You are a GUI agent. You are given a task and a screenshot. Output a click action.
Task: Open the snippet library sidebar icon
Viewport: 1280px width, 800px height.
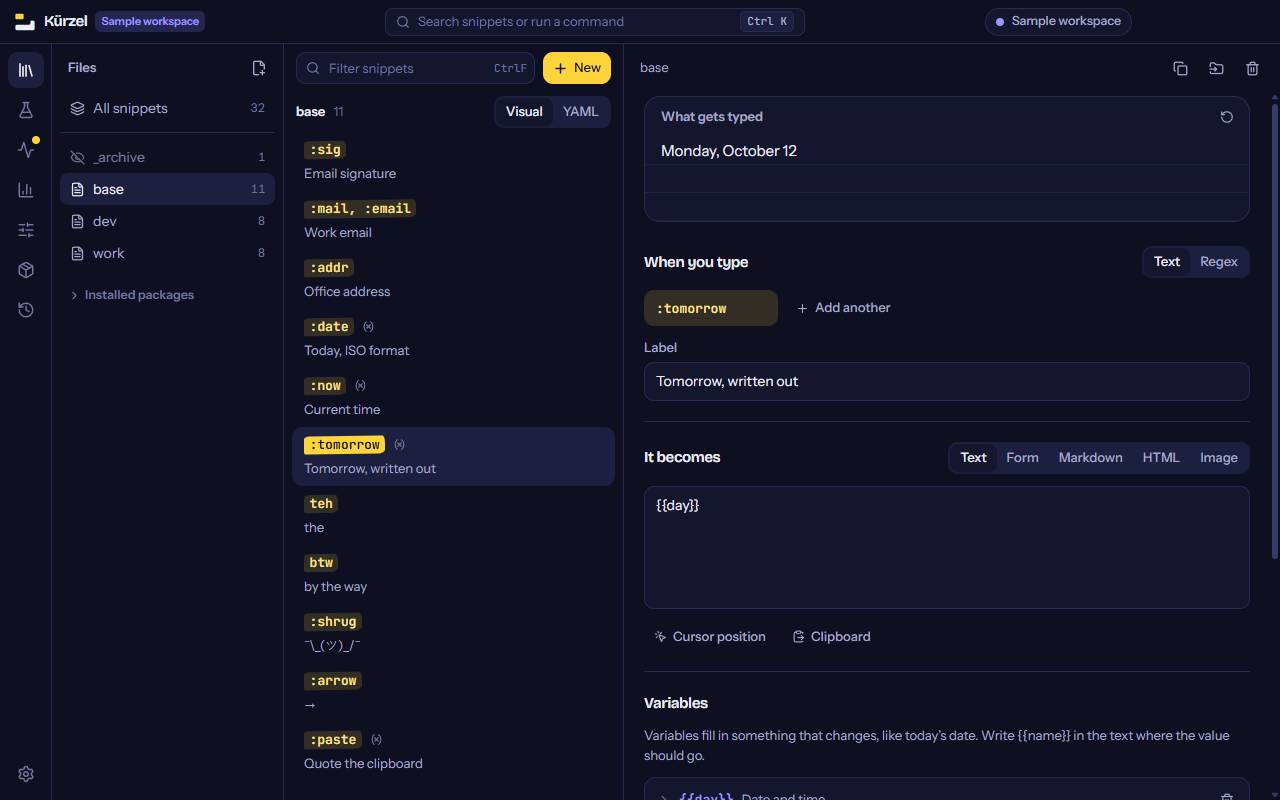(x=26, y=70)
